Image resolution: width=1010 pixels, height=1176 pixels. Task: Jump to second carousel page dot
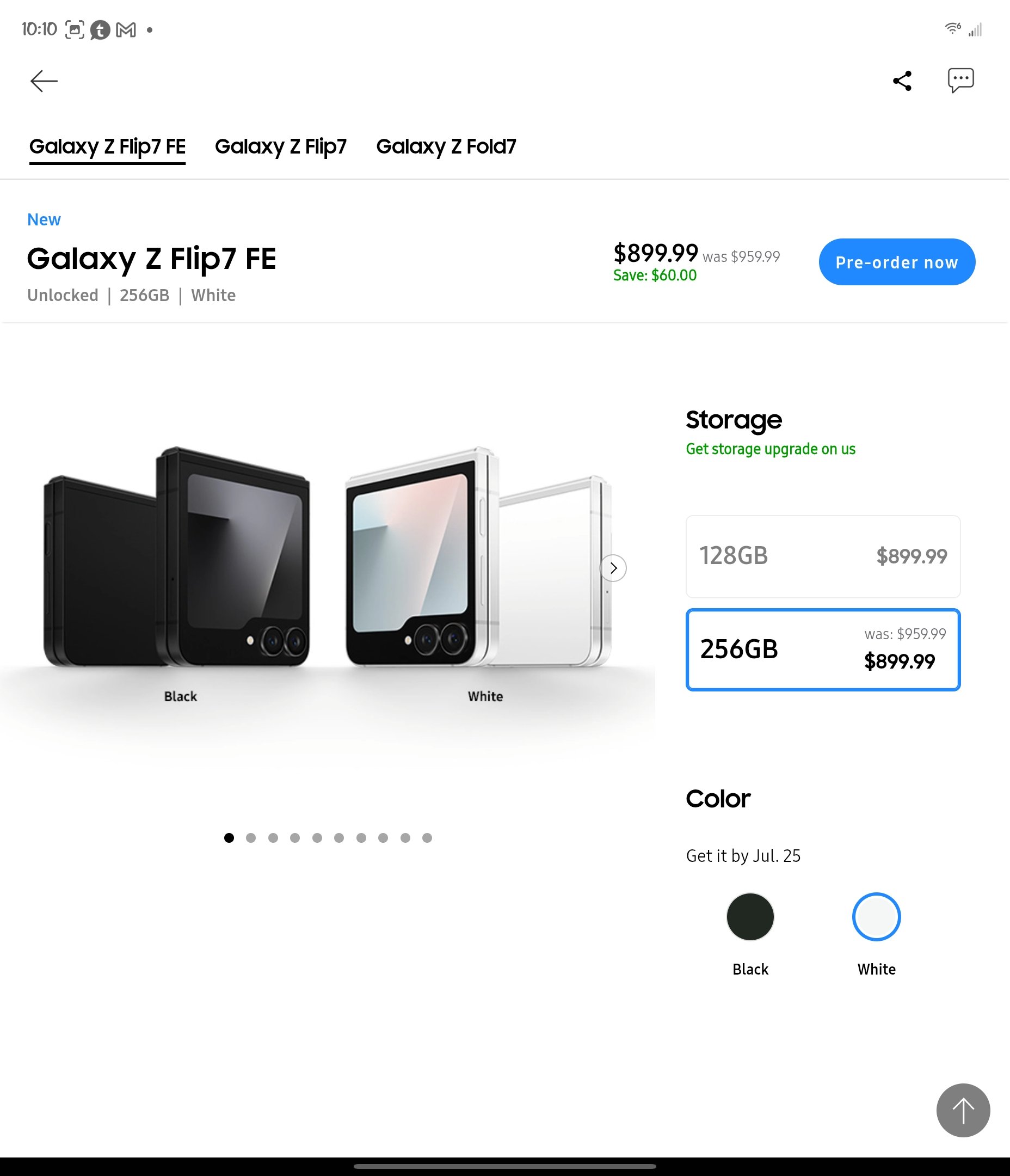pos(251,838)
